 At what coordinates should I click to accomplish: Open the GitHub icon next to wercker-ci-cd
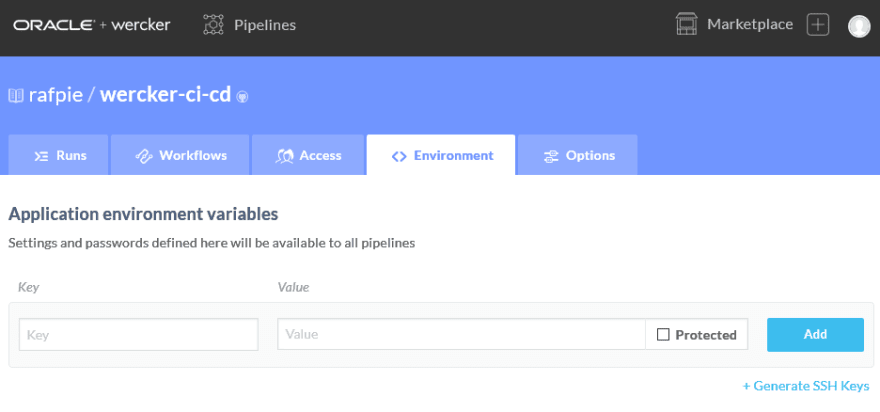[242, 97]
